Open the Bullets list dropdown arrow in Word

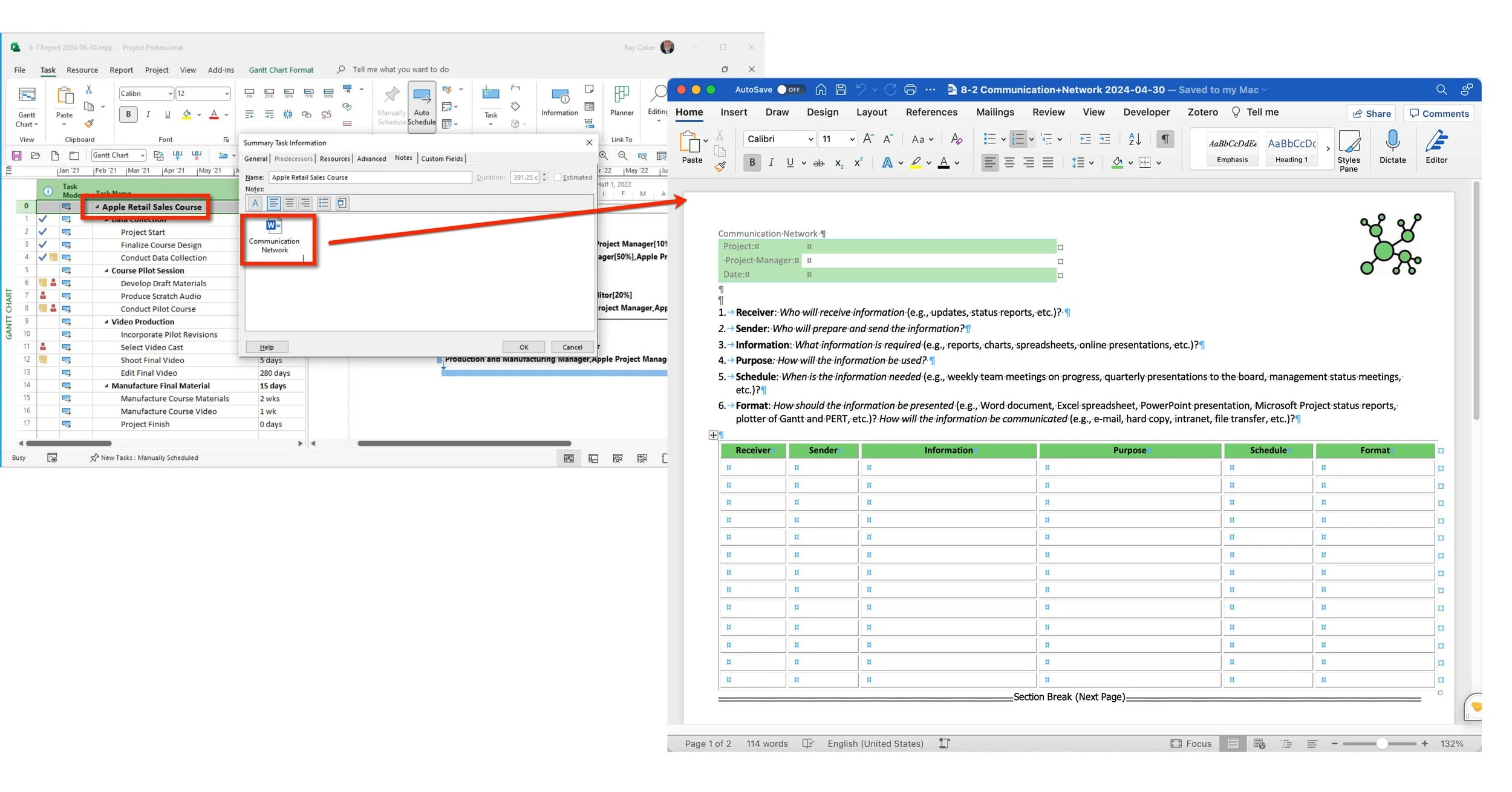[x=1003, y=139]
